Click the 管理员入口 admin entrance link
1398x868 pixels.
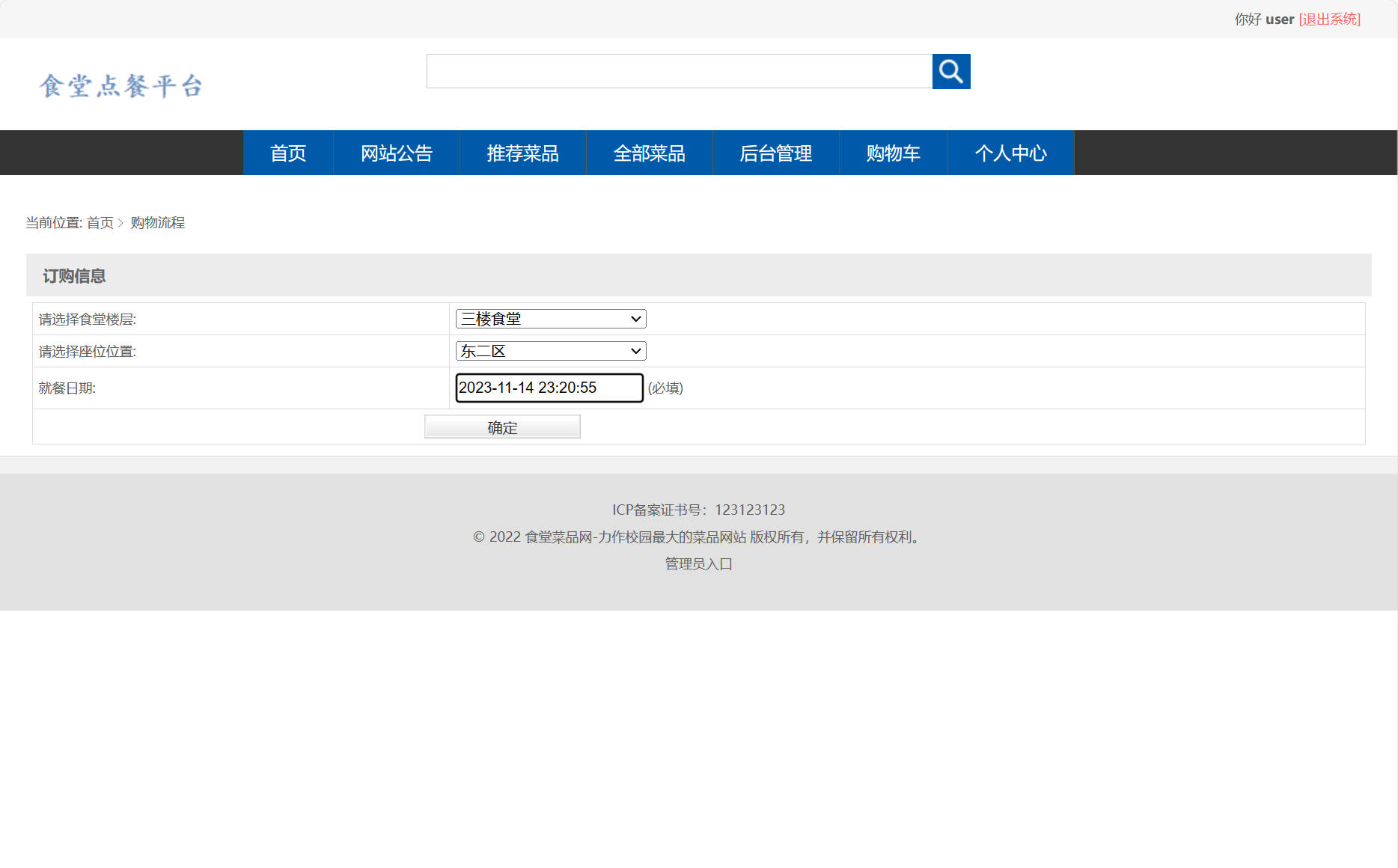click(x=698, y=563)
